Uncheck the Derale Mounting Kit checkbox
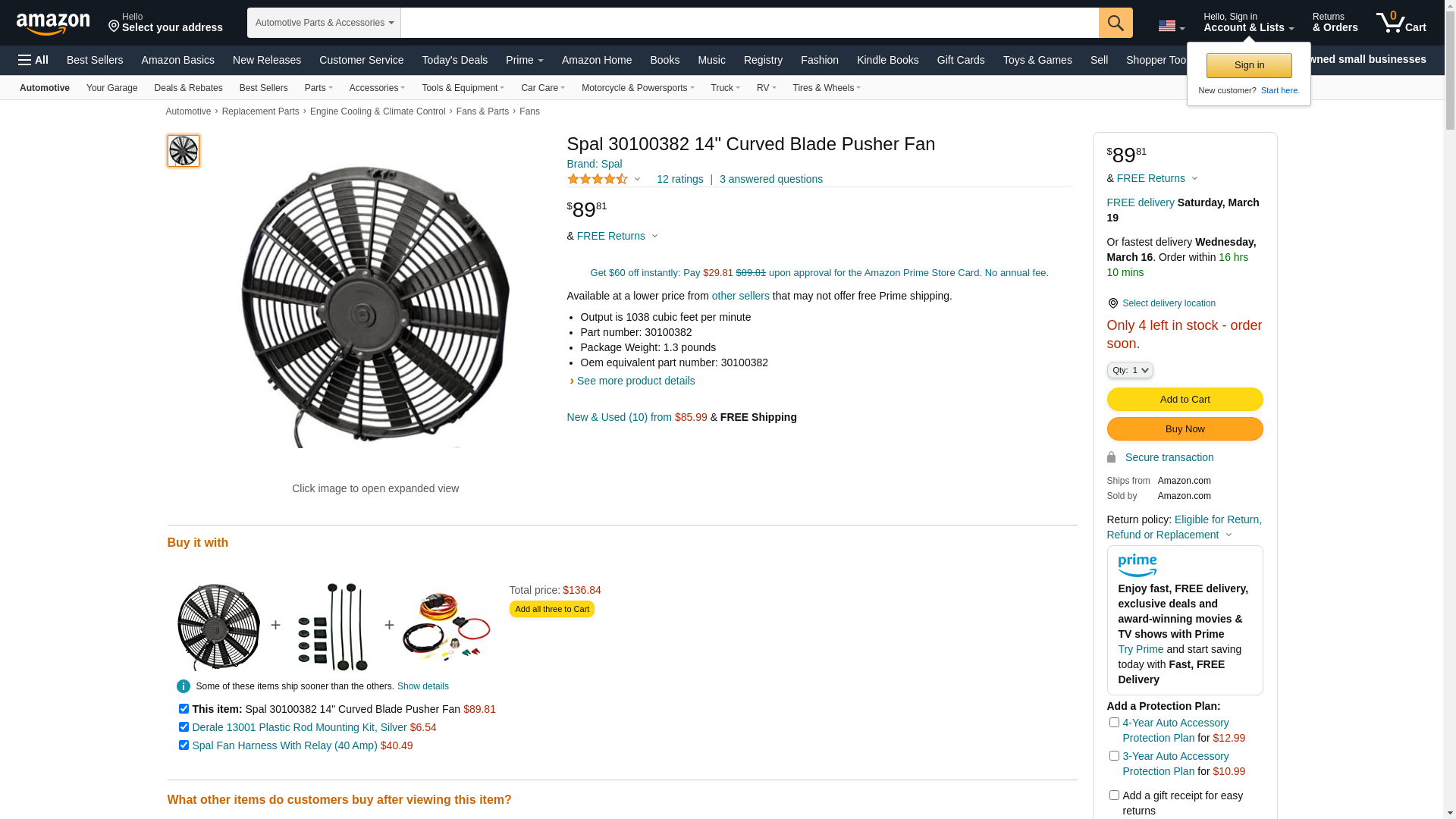This screenshot has width=1456, height=819. click(x=184, y=727)
